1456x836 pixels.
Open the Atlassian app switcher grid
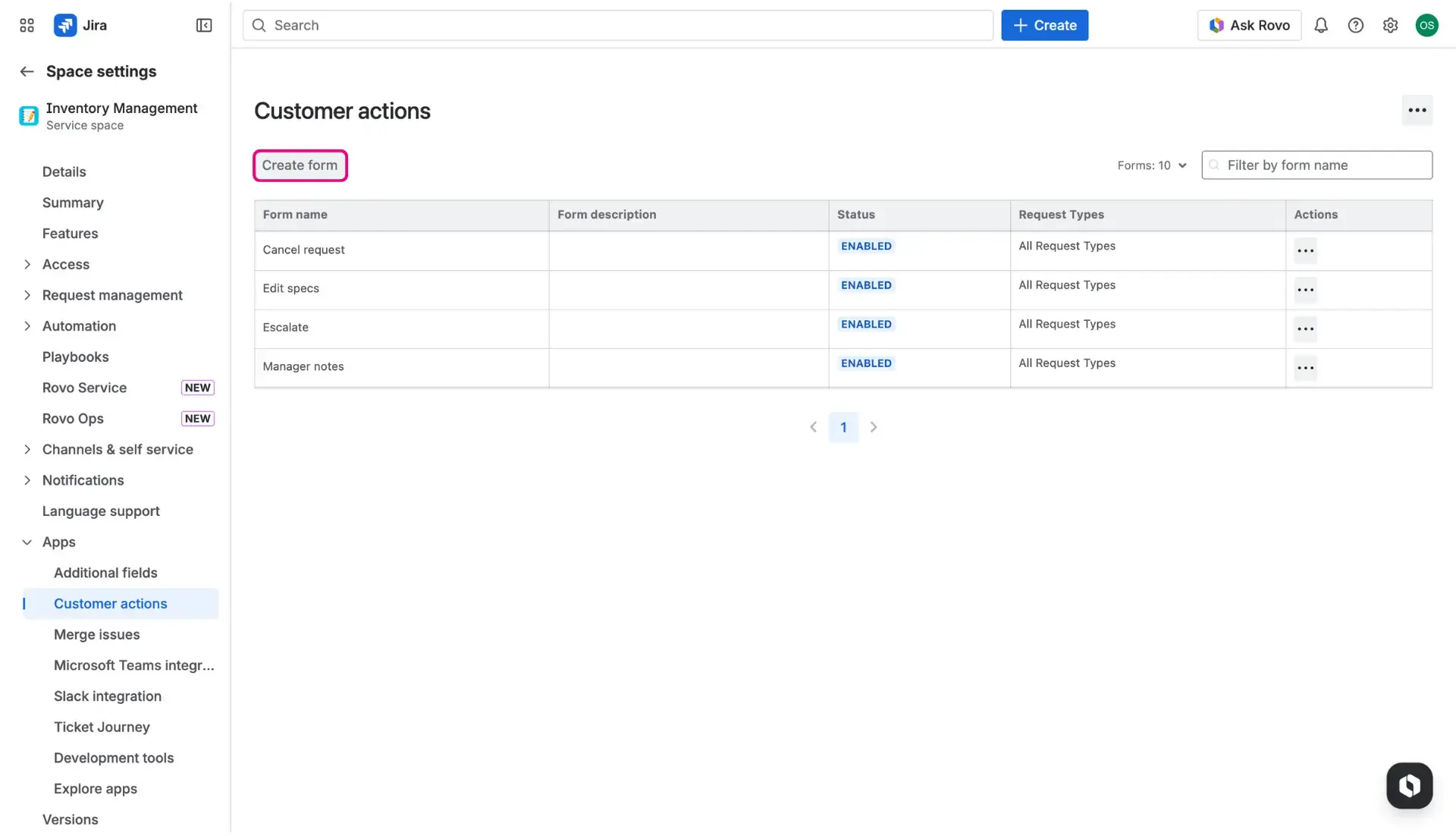click(x=26, y=25)
